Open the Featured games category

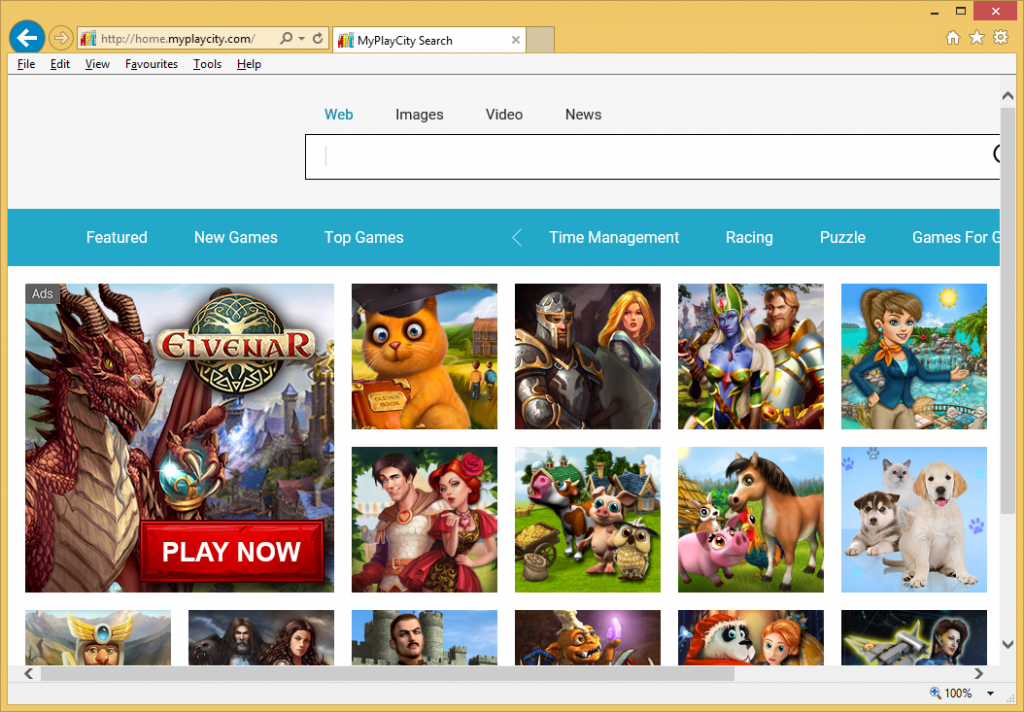(x=117, y=237)
